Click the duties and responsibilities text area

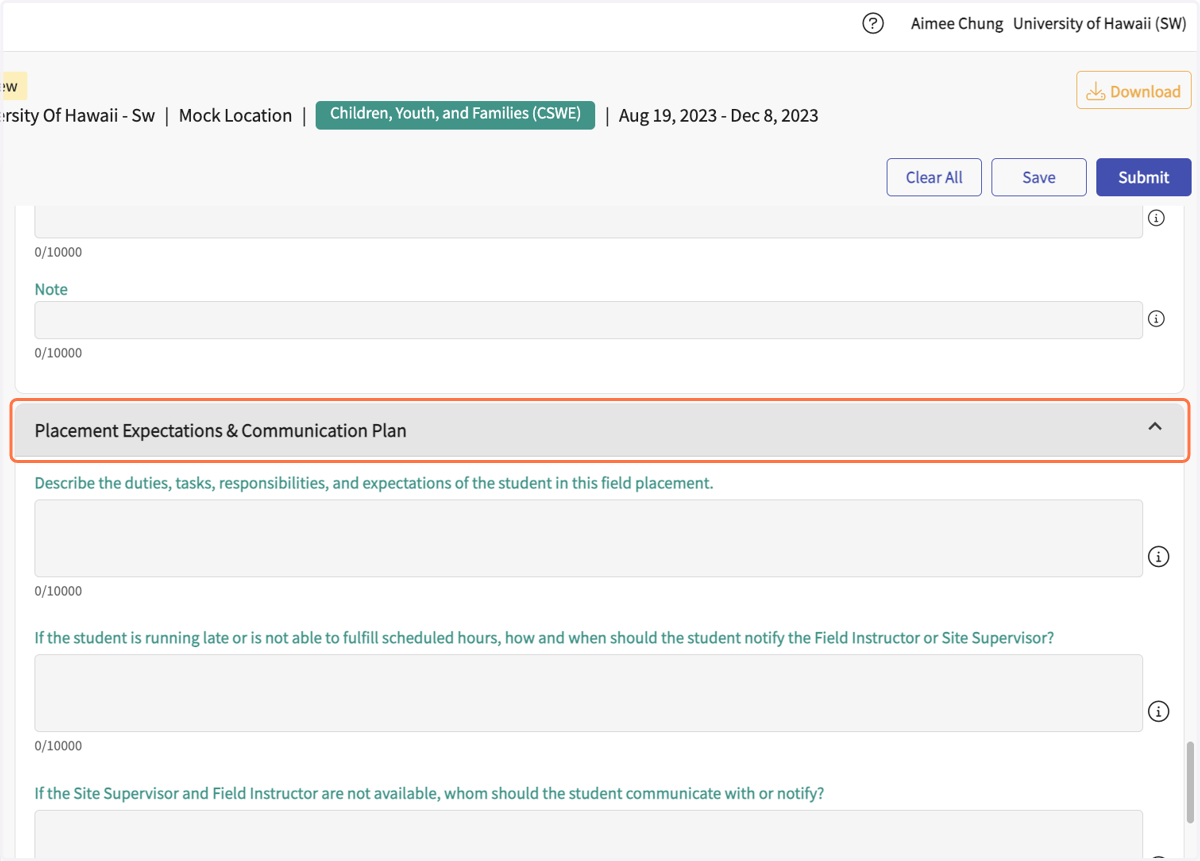pos(588,538)
